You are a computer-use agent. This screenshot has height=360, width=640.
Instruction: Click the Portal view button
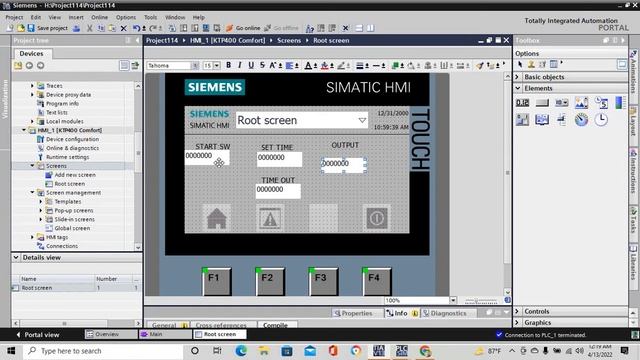coord(38,335)
